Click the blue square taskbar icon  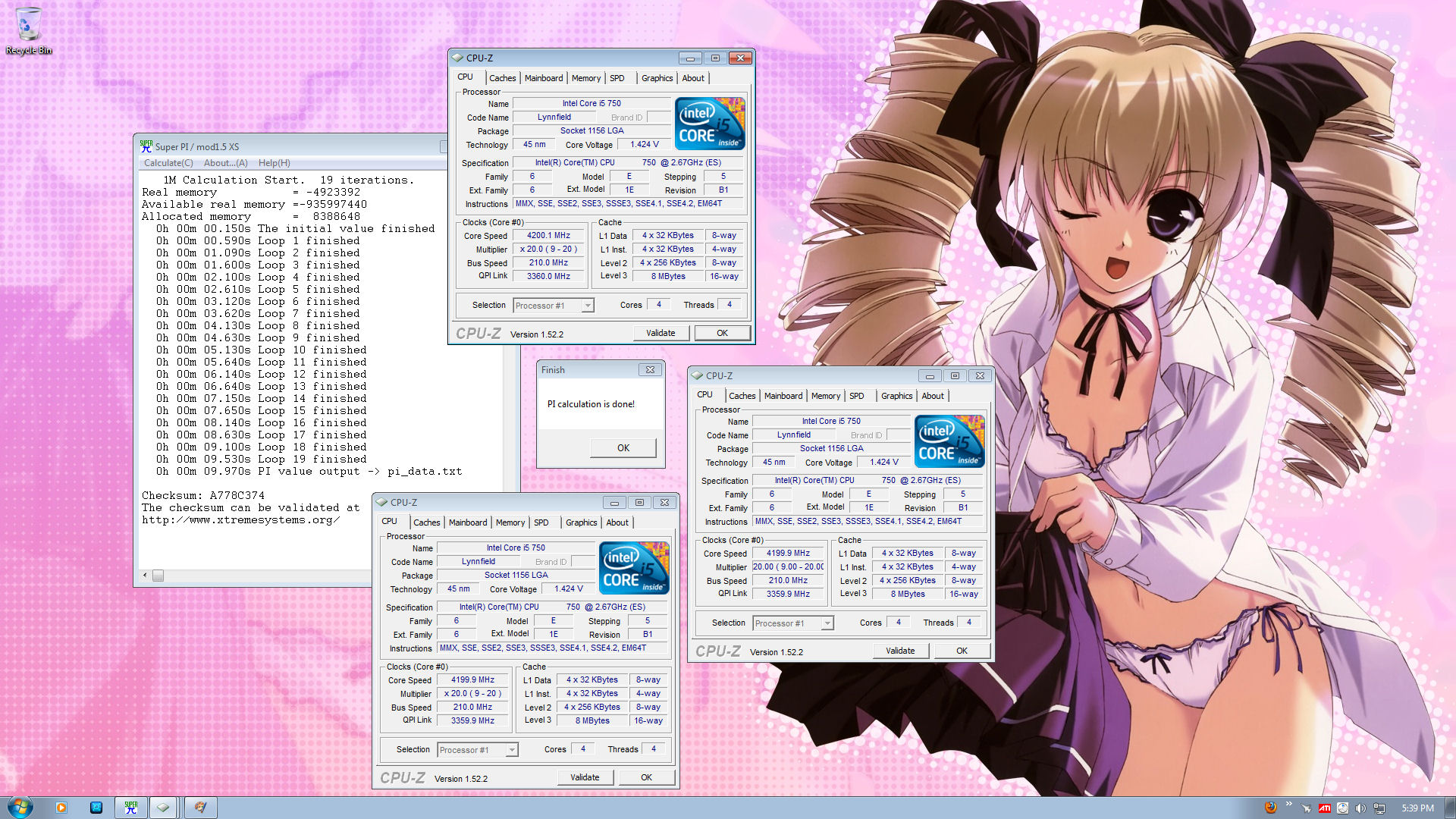[x=96, y=808]
